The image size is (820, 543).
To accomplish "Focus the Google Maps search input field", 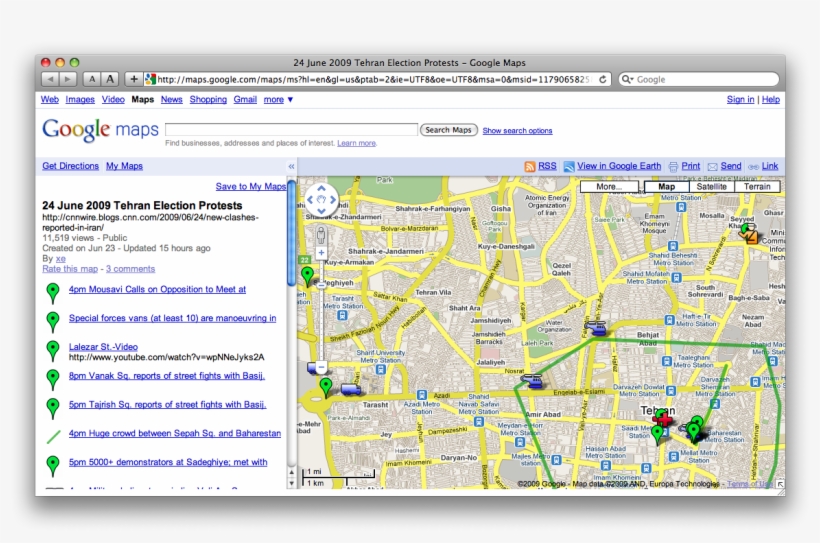I will click(x=291, y=129).
